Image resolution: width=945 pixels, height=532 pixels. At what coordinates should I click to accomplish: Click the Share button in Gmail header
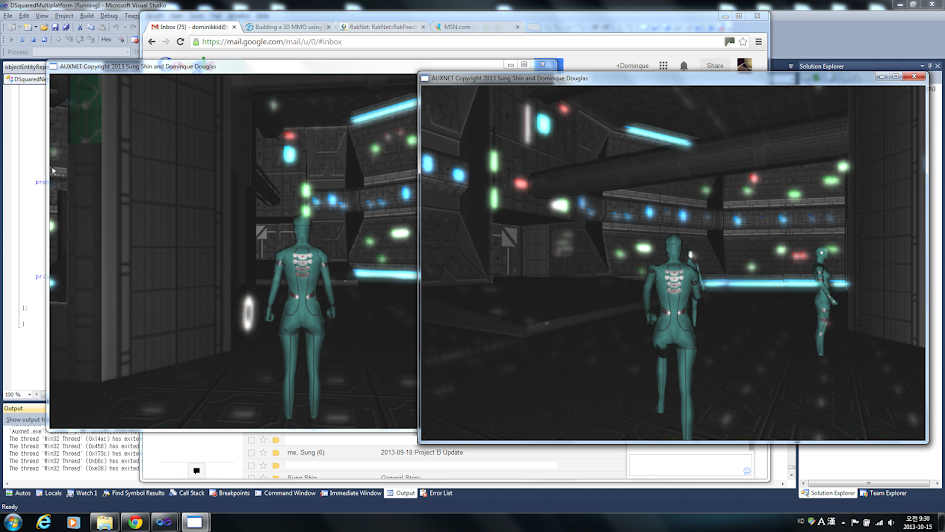tap(715, 65)
